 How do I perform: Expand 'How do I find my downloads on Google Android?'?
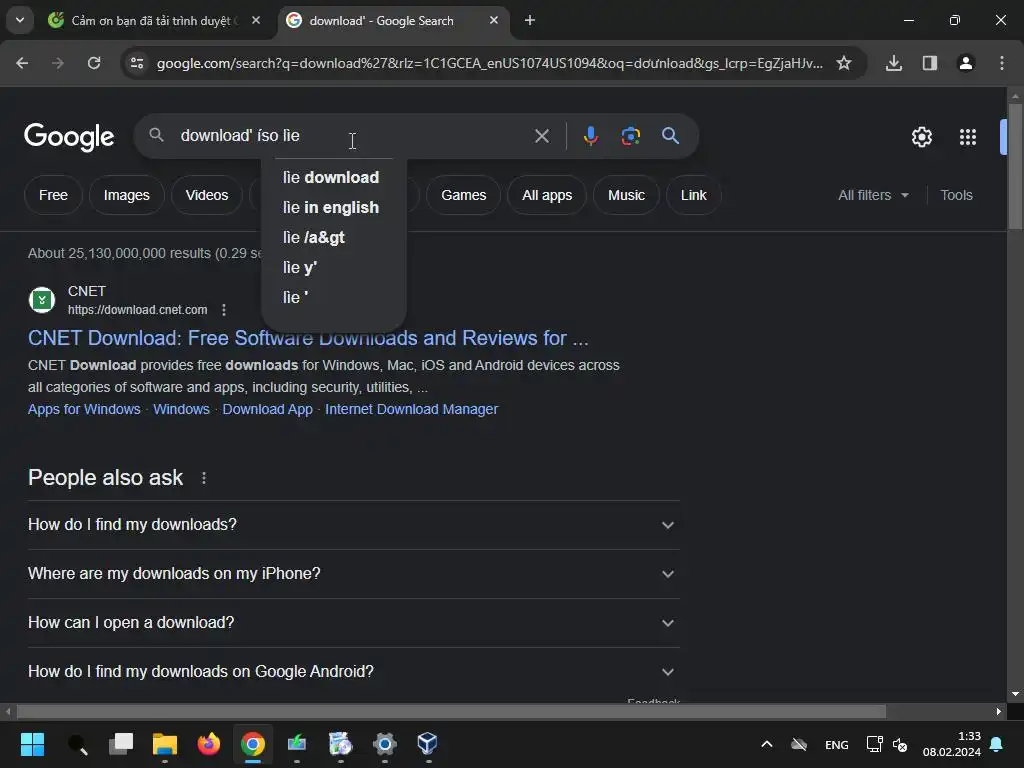pos(353,672)
